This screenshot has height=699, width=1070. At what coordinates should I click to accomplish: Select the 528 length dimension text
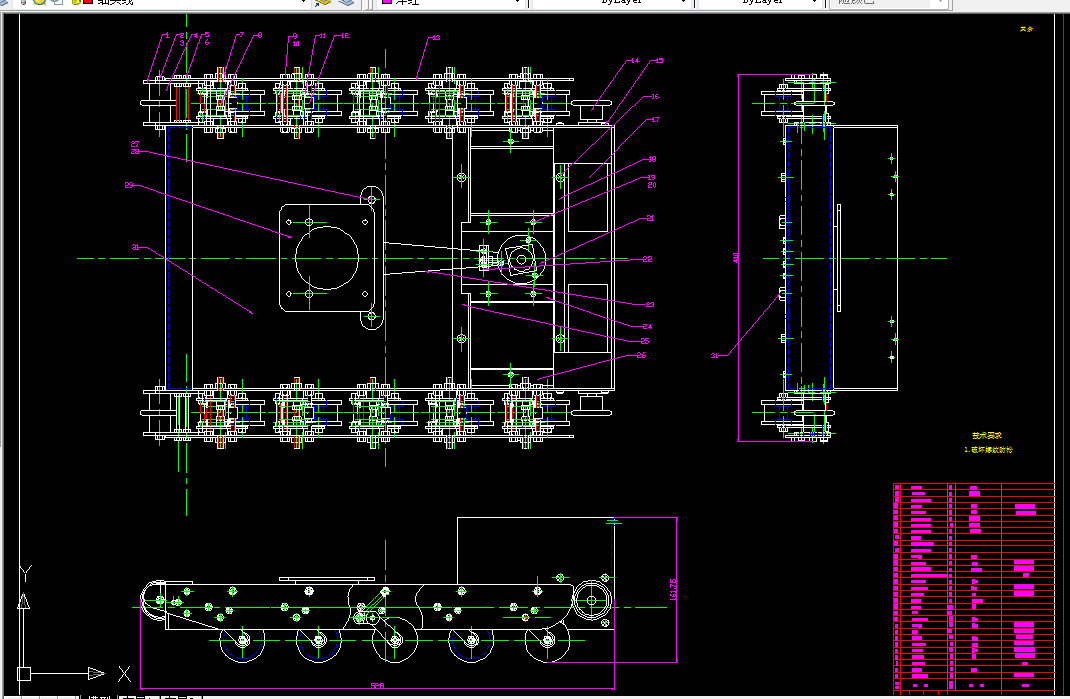(377, 685)
